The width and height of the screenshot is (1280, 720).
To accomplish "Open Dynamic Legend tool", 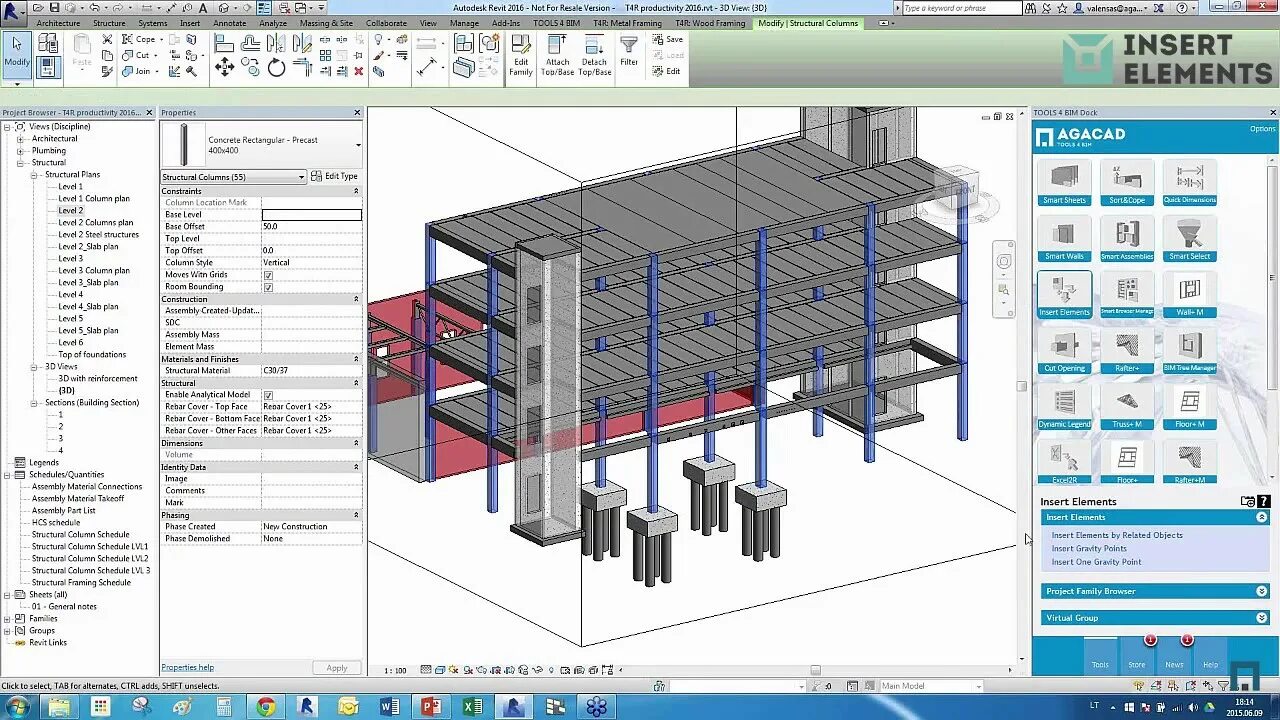I will coord(1064,407).
